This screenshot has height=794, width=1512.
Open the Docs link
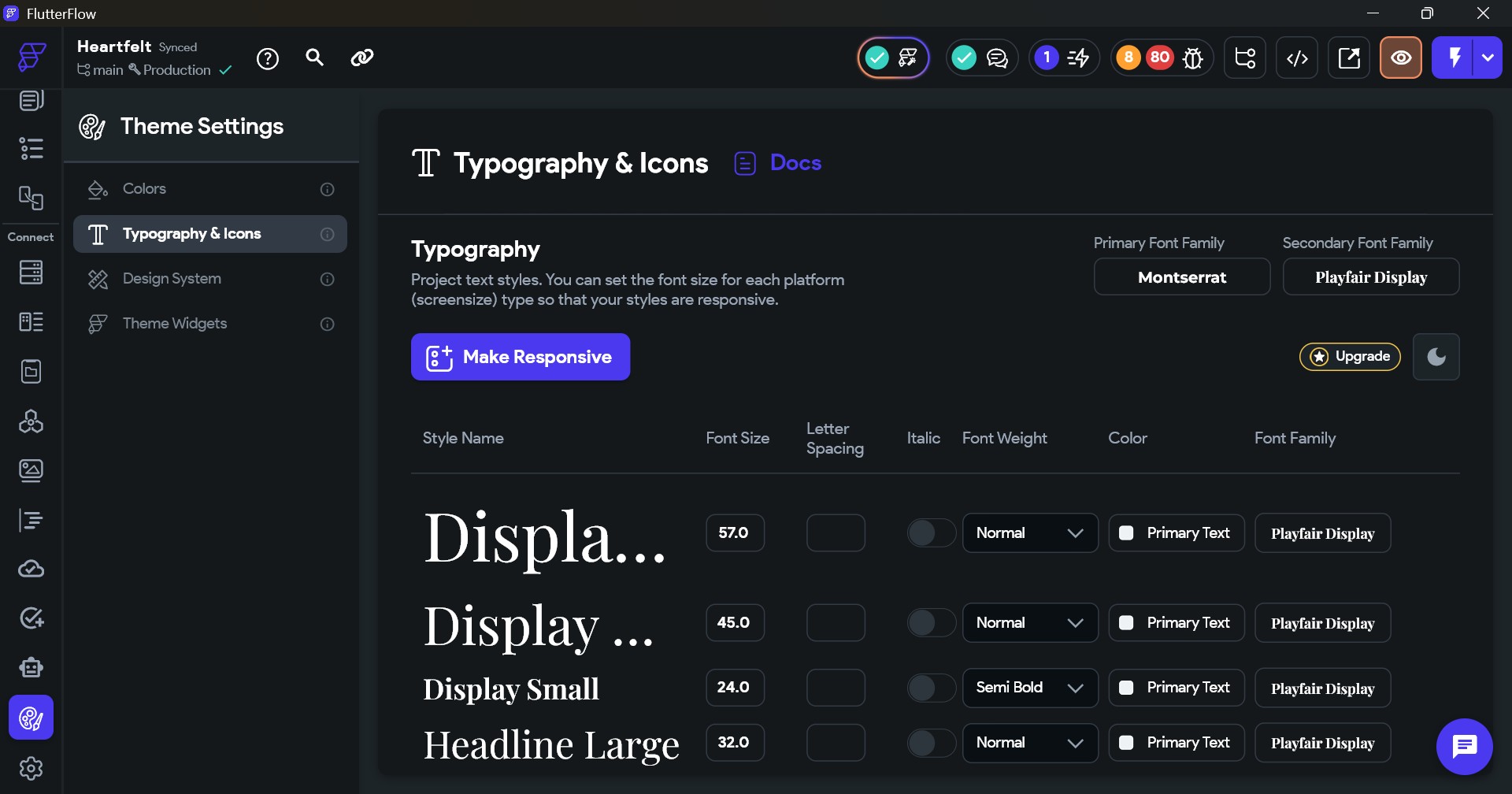pyautogui.click(x=795, y=163)
